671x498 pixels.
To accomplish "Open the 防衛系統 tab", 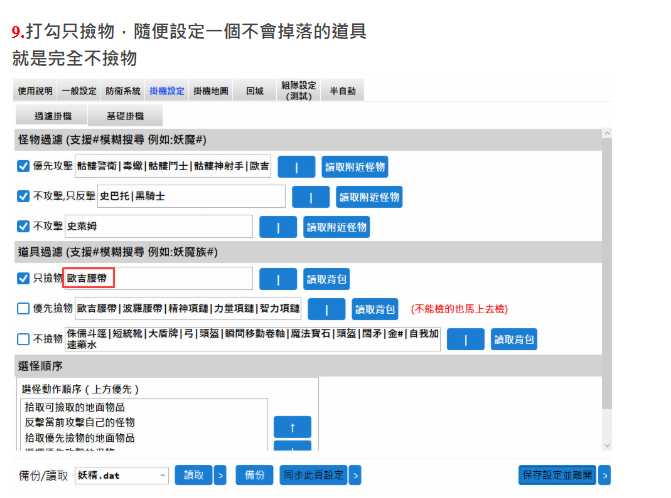I will pos(123,91).
